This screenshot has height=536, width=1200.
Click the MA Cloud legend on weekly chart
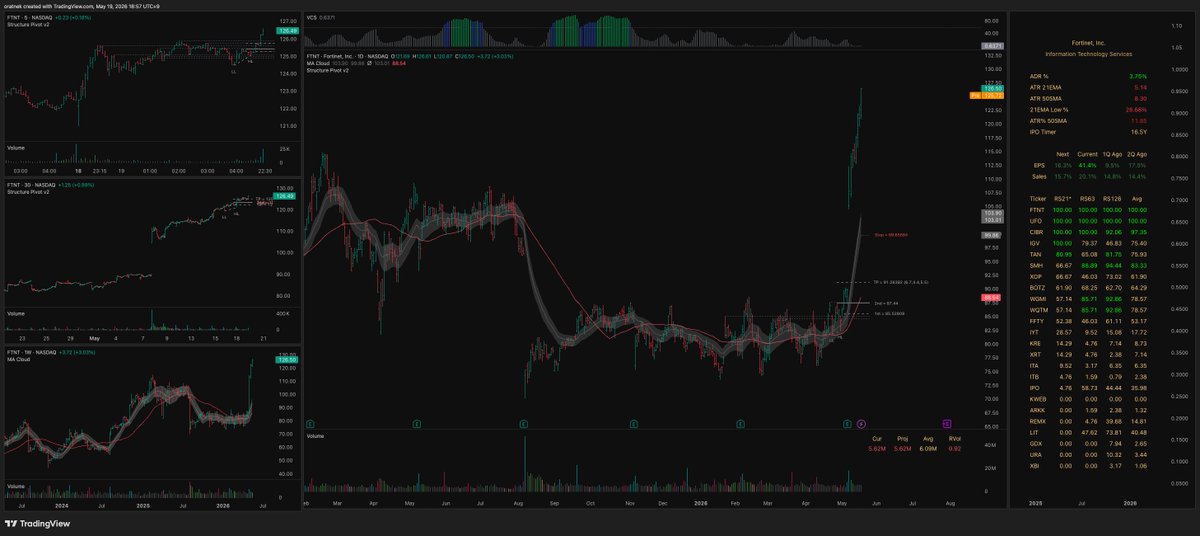[x=19, y=360]
